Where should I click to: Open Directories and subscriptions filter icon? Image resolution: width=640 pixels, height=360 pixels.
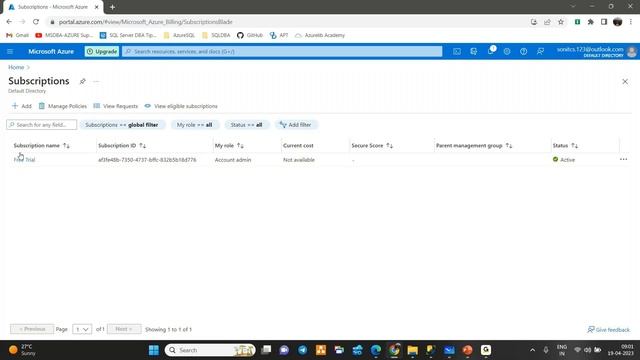pyautogui.click(x=473, y=51)
